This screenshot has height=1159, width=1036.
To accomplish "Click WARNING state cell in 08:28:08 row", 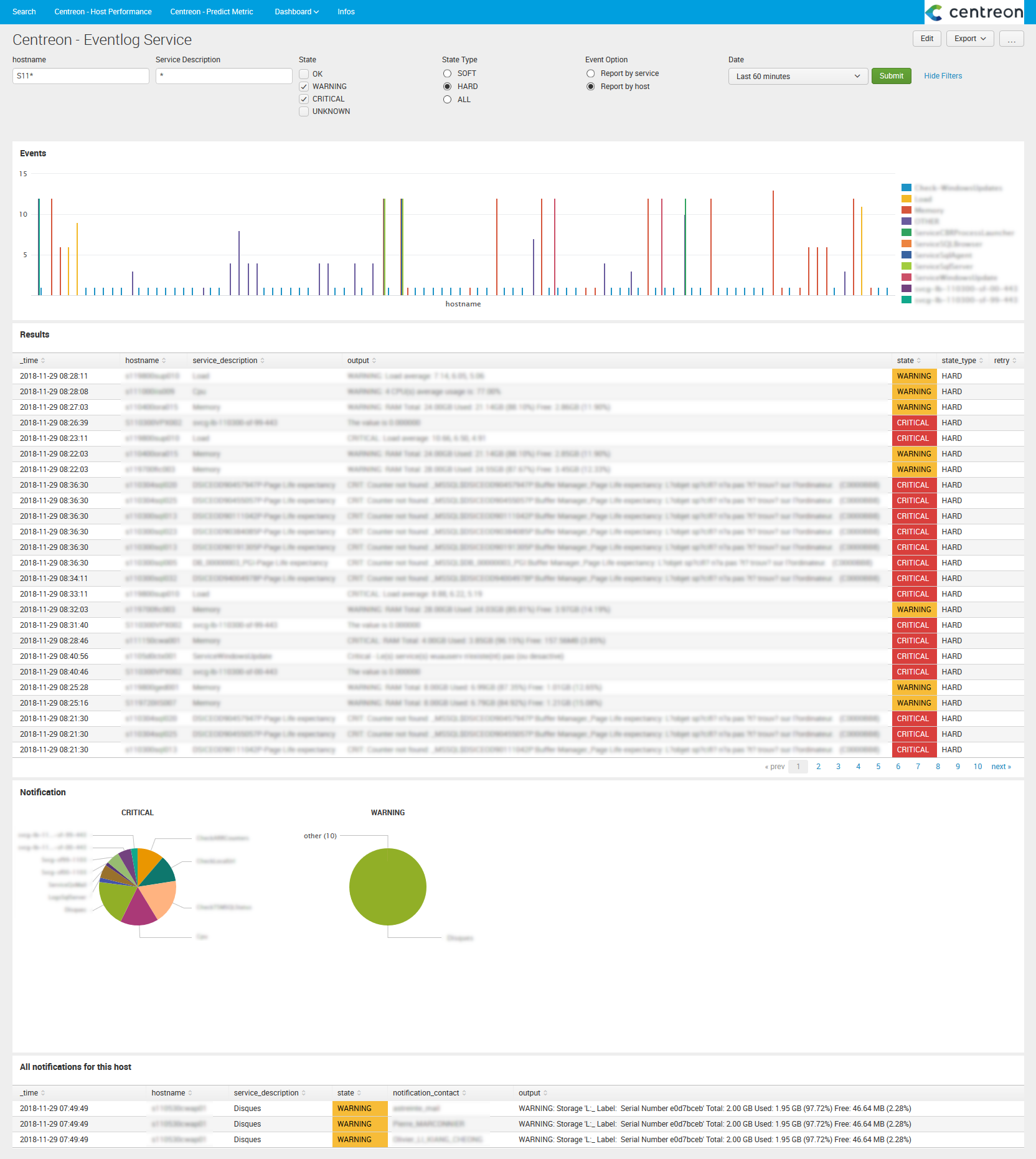I will point(914,392).
